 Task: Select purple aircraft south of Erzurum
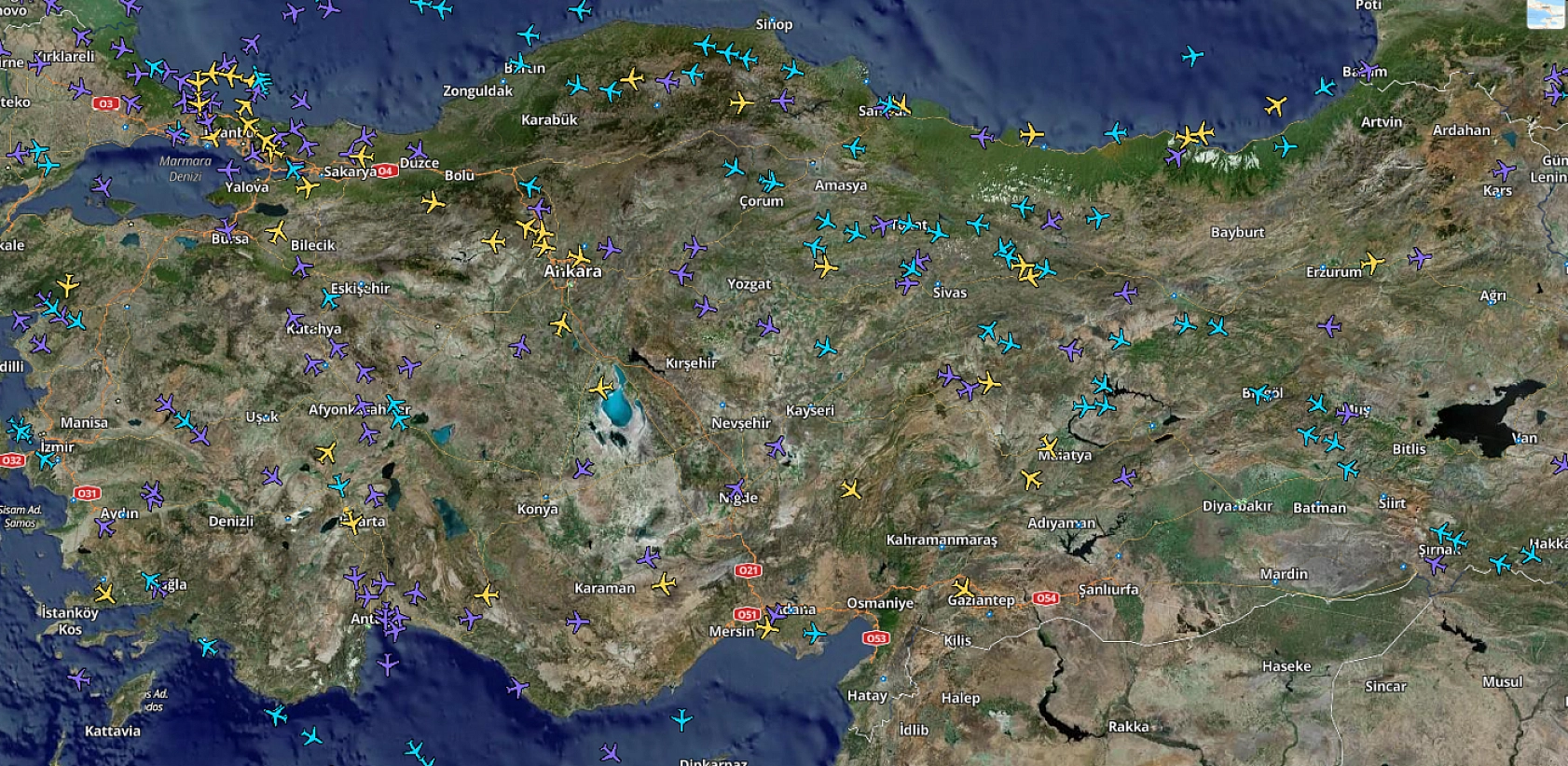point(1329,326)
